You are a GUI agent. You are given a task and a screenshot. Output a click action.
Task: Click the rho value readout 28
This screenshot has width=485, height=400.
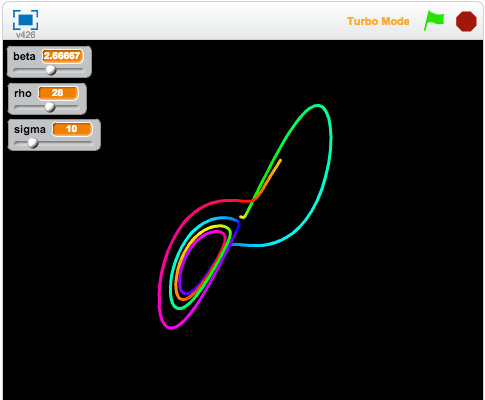coord(58,93)
